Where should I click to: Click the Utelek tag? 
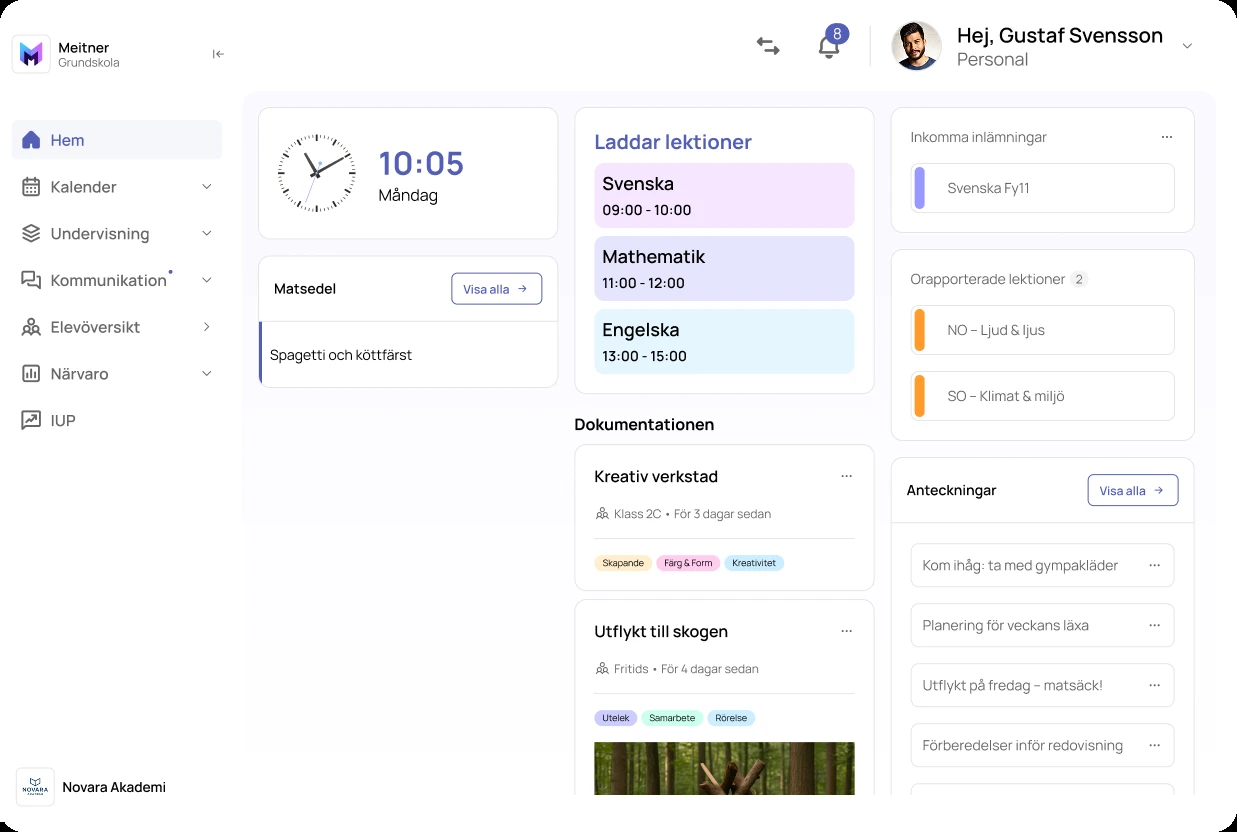pos(616,718)
